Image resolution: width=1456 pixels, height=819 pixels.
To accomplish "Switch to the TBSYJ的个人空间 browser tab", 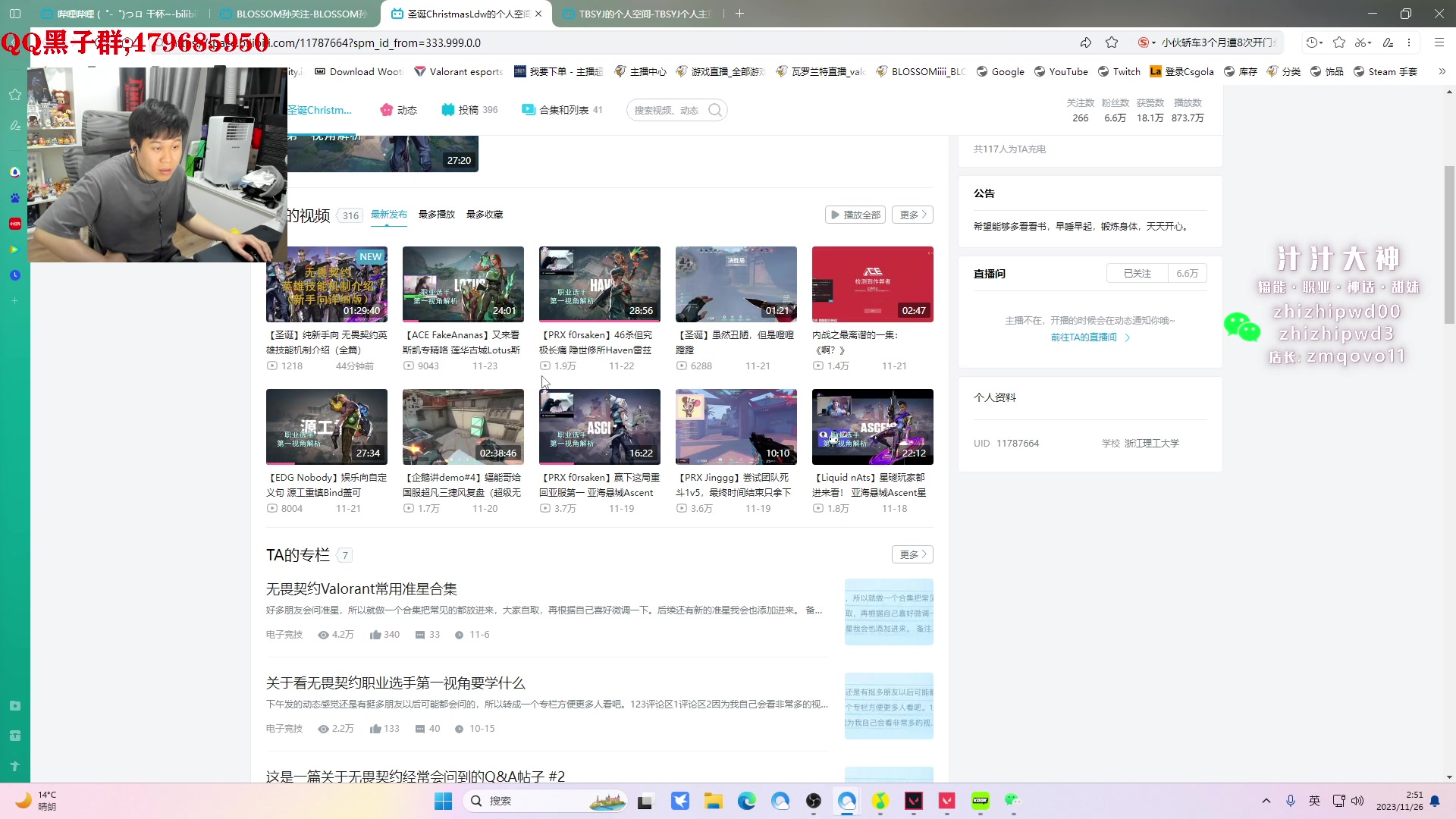I will [637, 14].
